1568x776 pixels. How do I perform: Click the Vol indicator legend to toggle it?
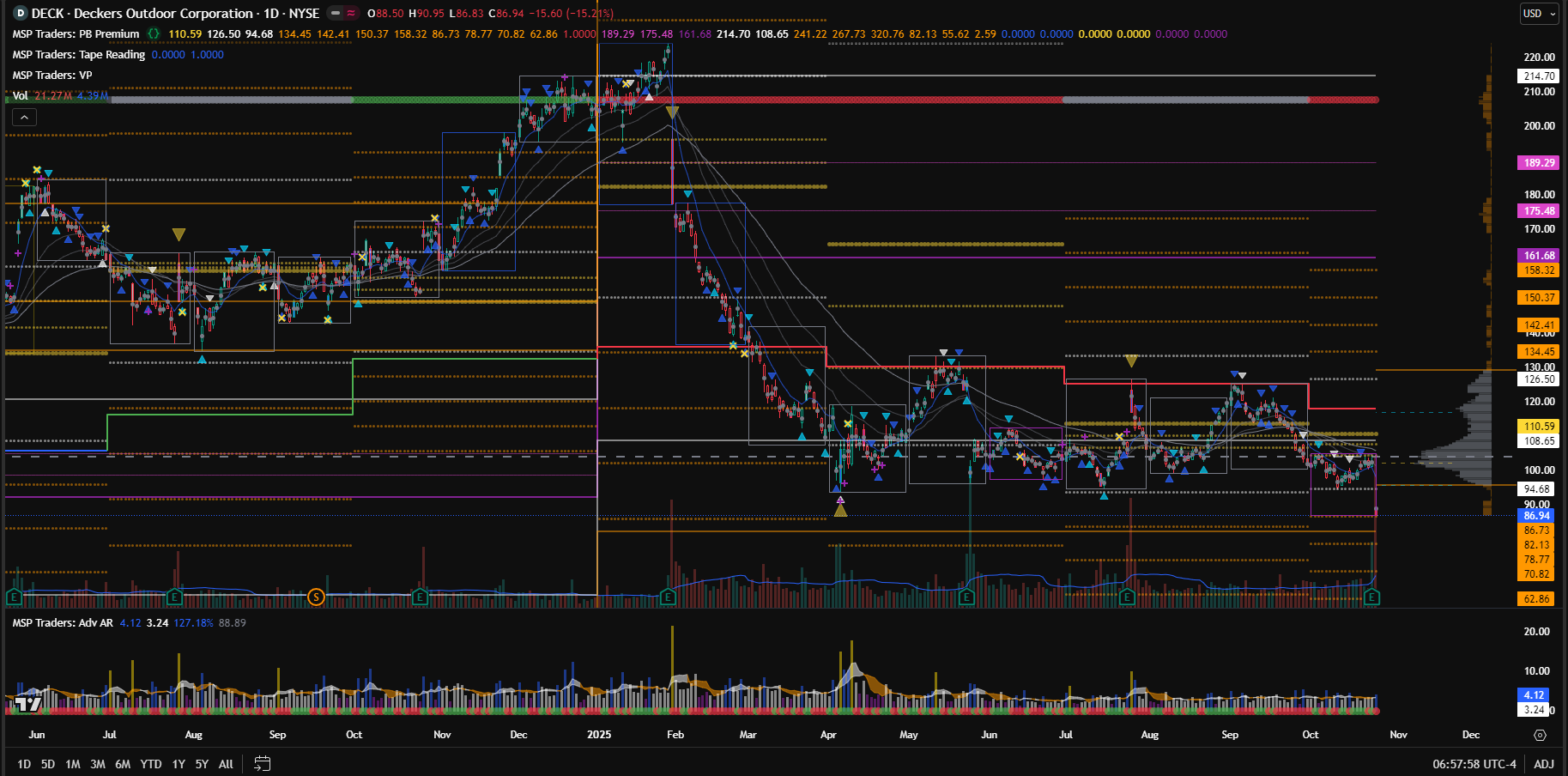21,95
